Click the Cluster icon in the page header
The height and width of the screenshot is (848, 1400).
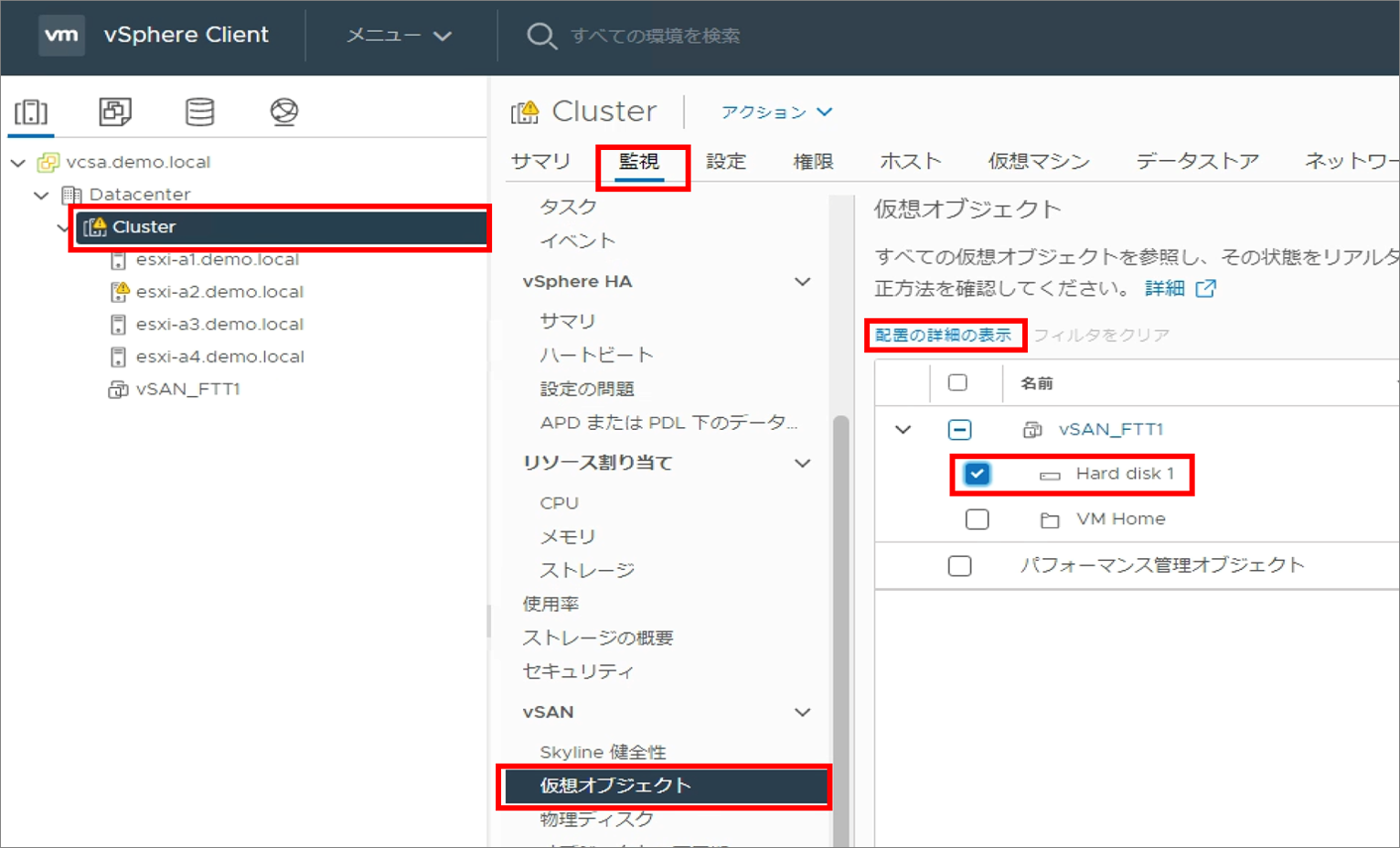(525, 112)
